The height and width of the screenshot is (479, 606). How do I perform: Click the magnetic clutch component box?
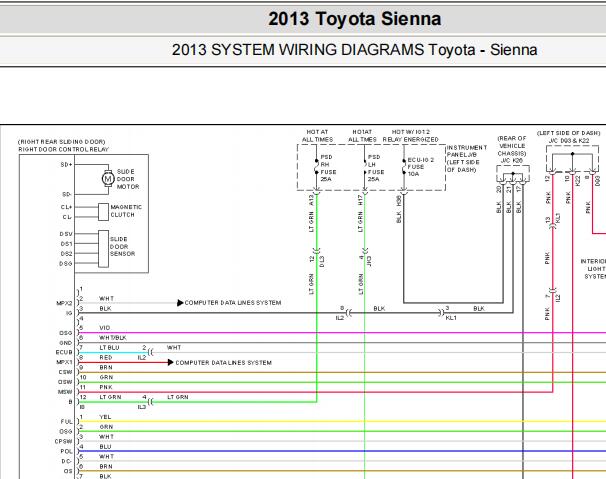point(103,212)
